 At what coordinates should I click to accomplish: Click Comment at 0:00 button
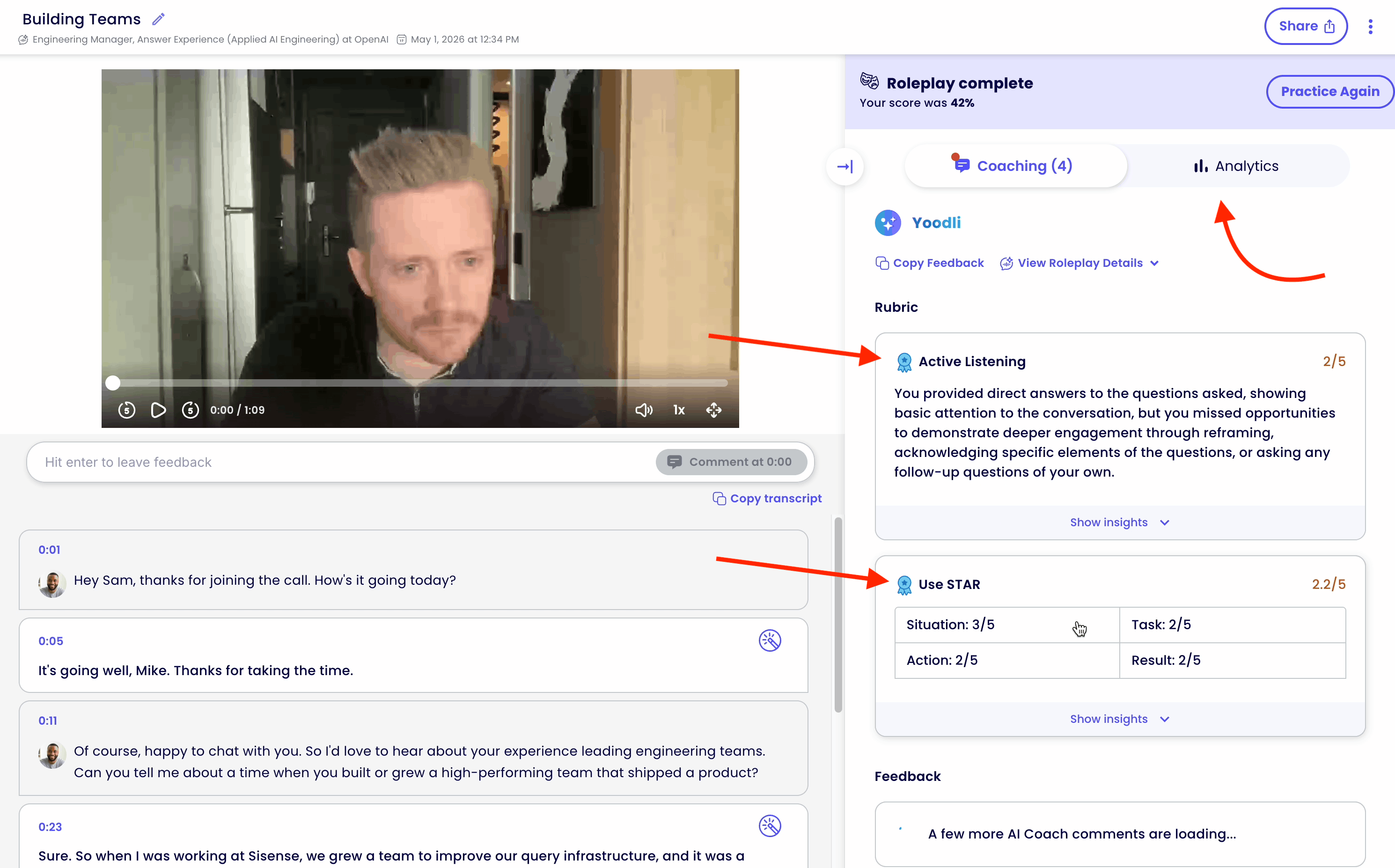pyautogui.click(x=732, y=462)
